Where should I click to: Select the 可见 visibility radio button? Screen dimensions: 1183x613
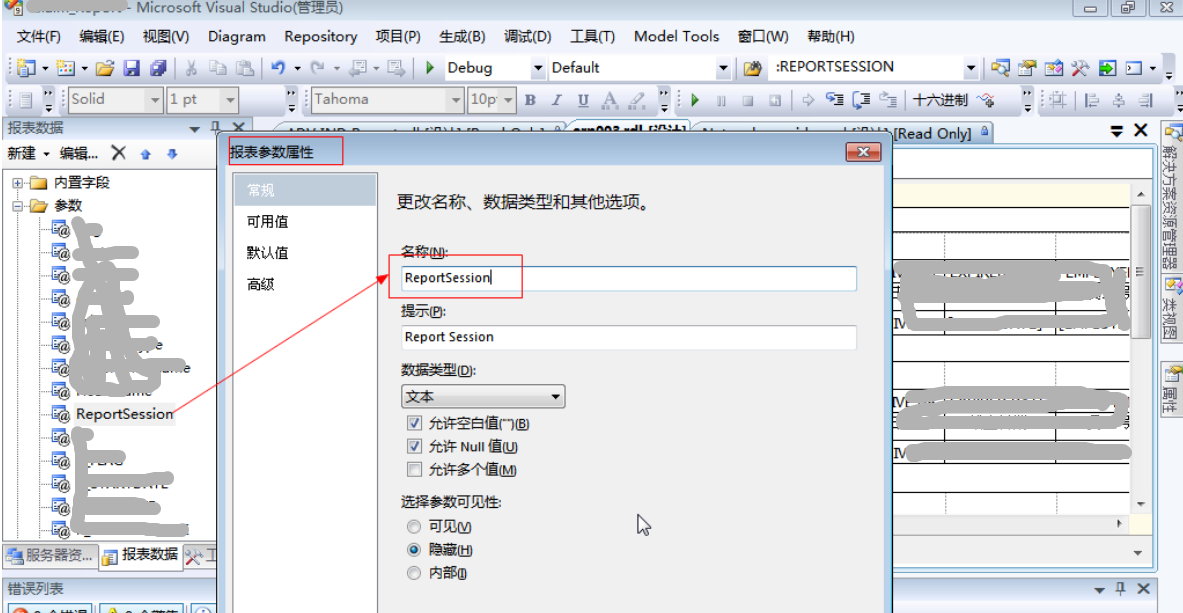tap(413, 526)
